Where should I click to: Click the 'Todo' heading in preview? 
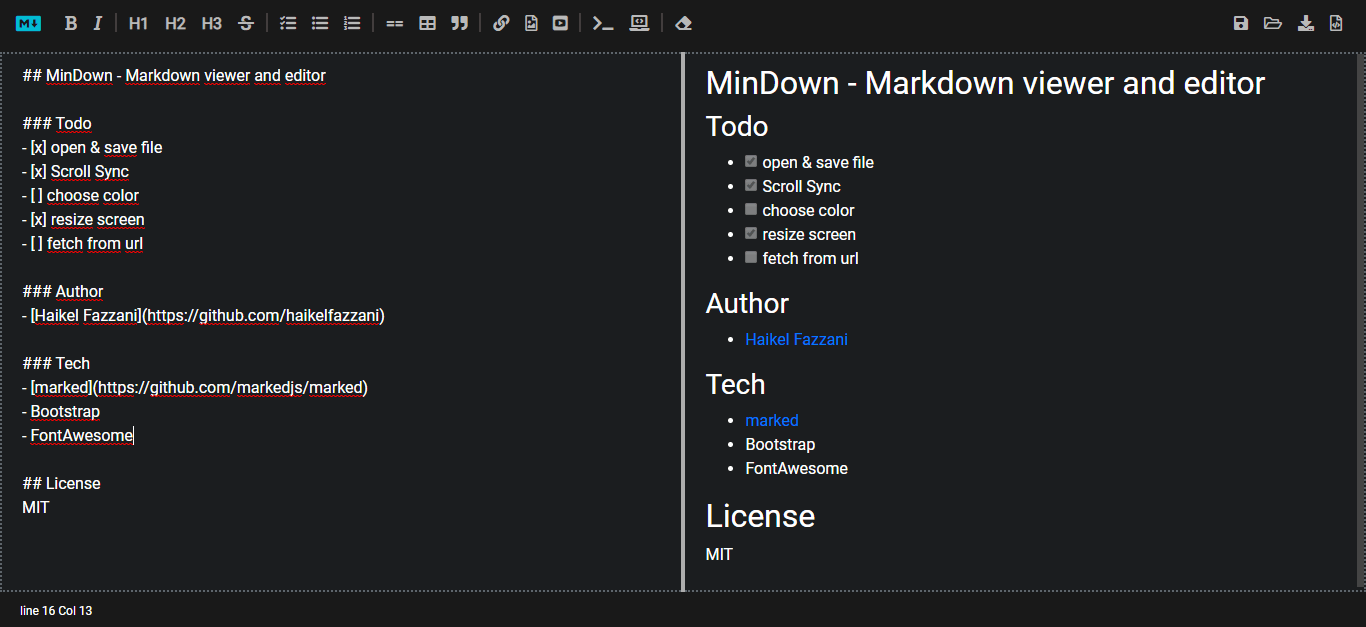tap(737, 126)
